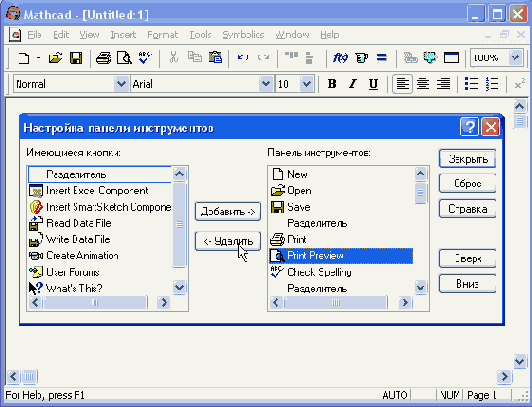The width and height of the screenshot is (532, 407).
Task: Open the Edit menu
Action: pos(61,35)
